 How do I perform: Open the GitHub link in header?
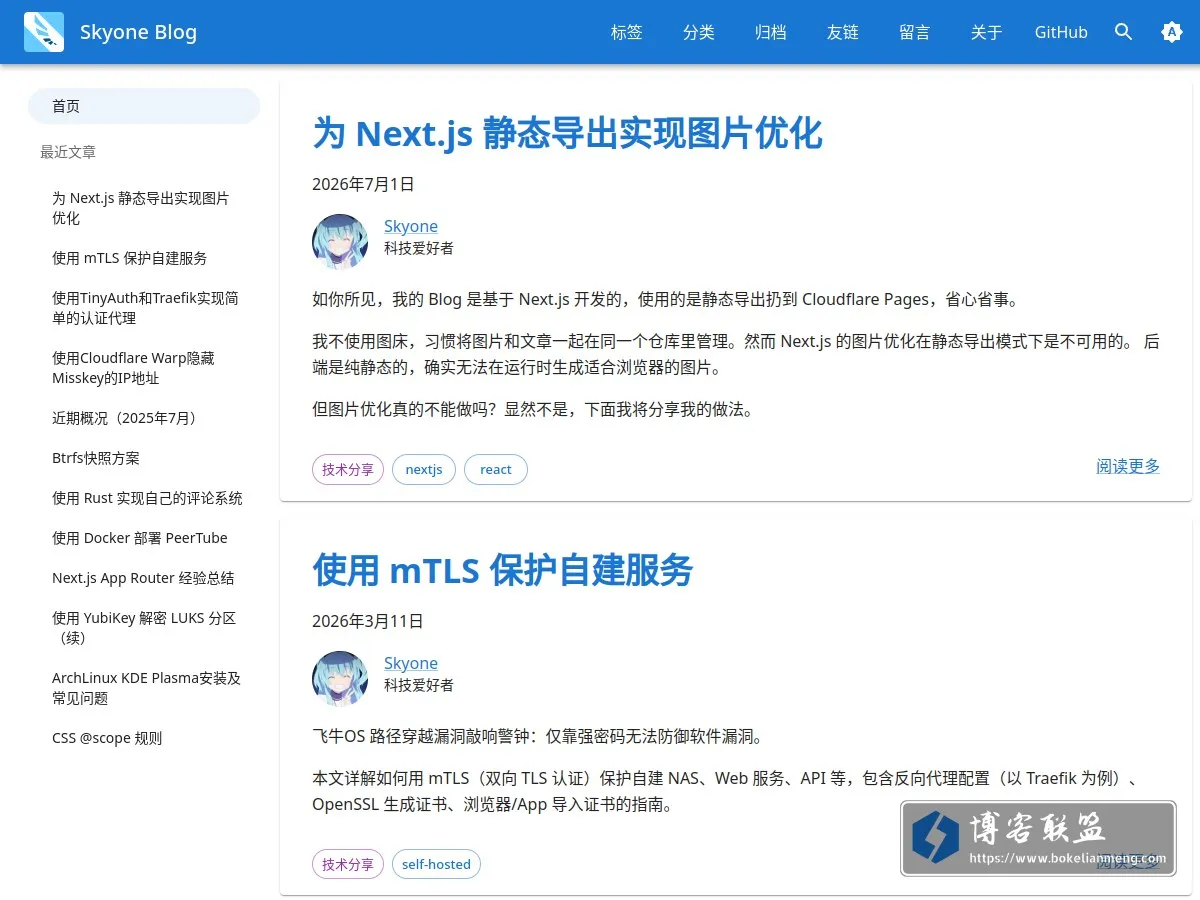pos(1061,32)
